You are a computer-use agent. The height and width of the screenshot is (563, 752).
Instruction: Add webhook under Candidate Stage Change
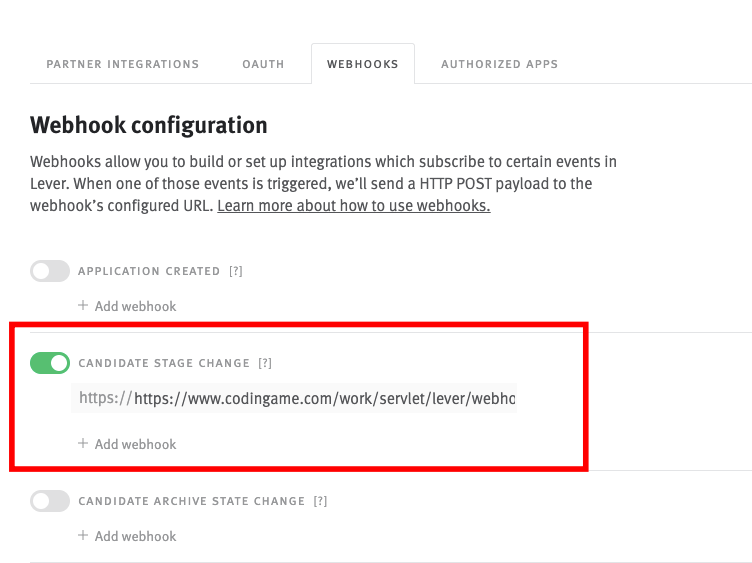[127, 444]
